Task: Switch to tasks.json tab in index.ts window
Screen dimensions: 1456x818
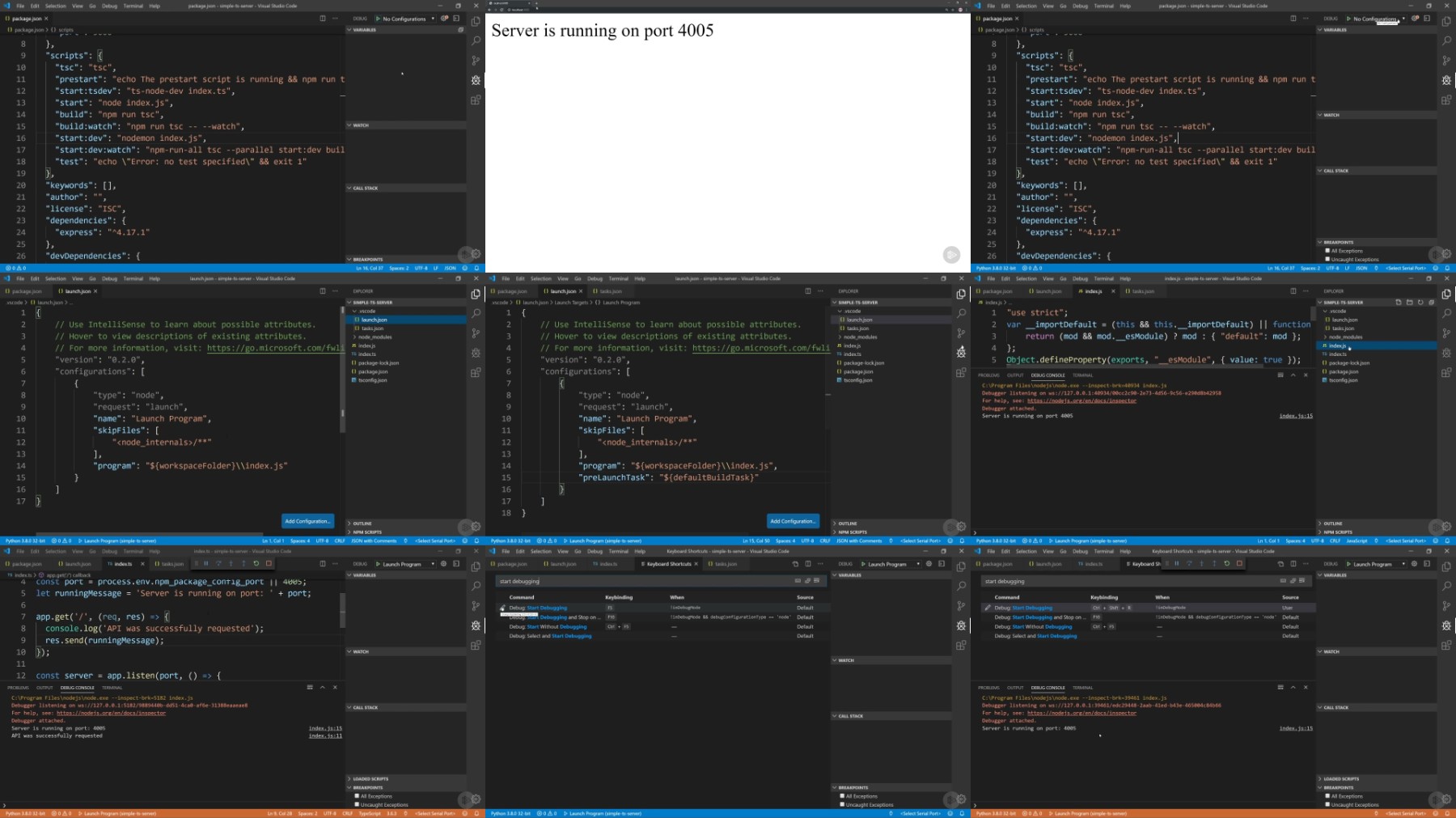Action: click(x=170, y=564)
